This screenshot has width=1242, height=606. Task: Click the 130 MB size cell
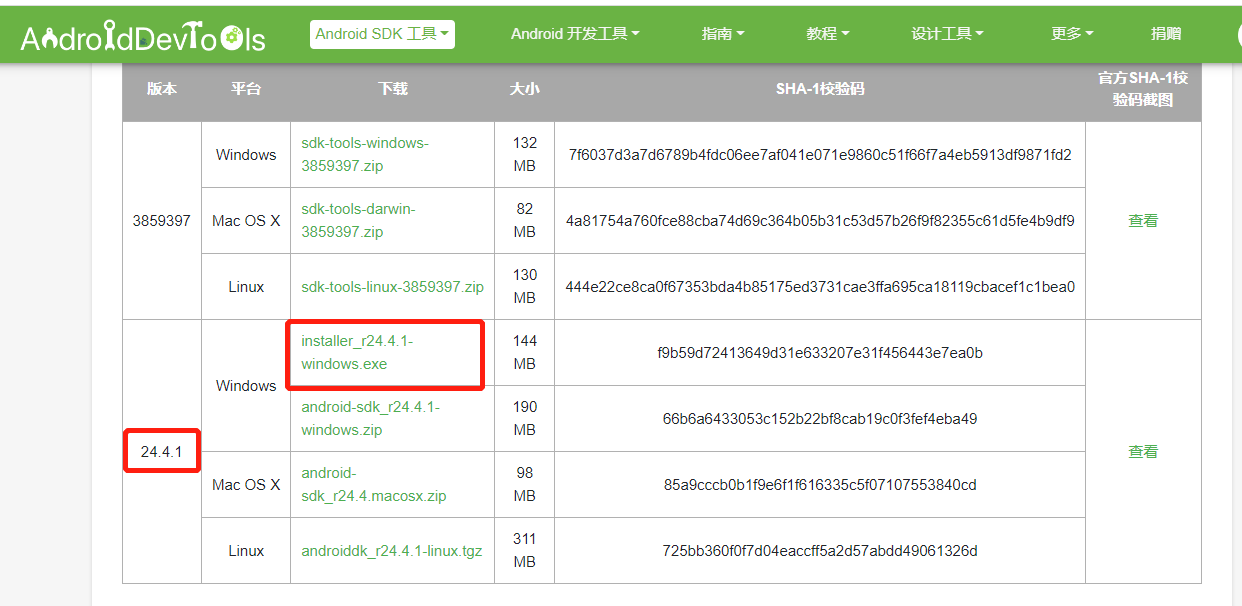525,287
